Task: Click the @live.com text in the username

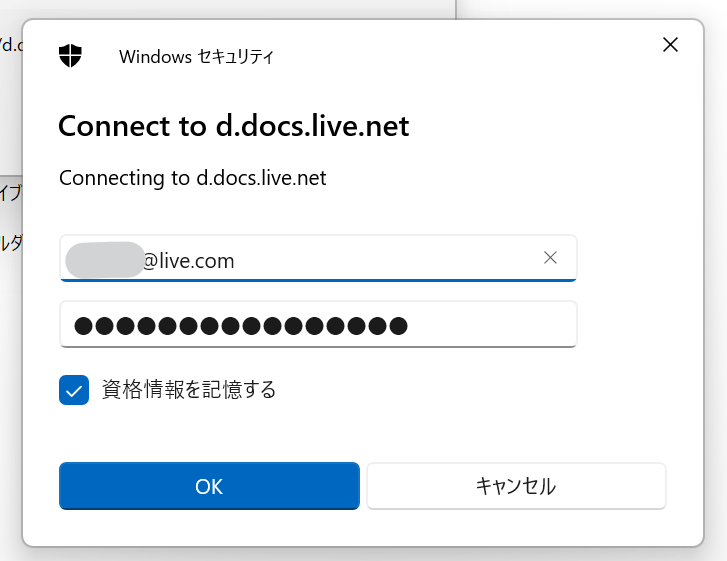Action: (188, 261)
